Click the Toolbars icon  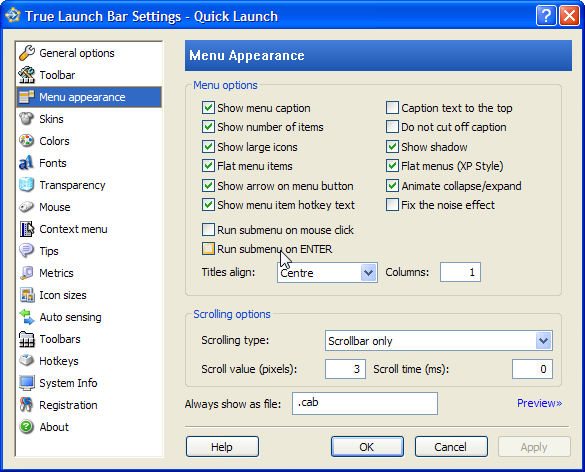coord(26,339)
